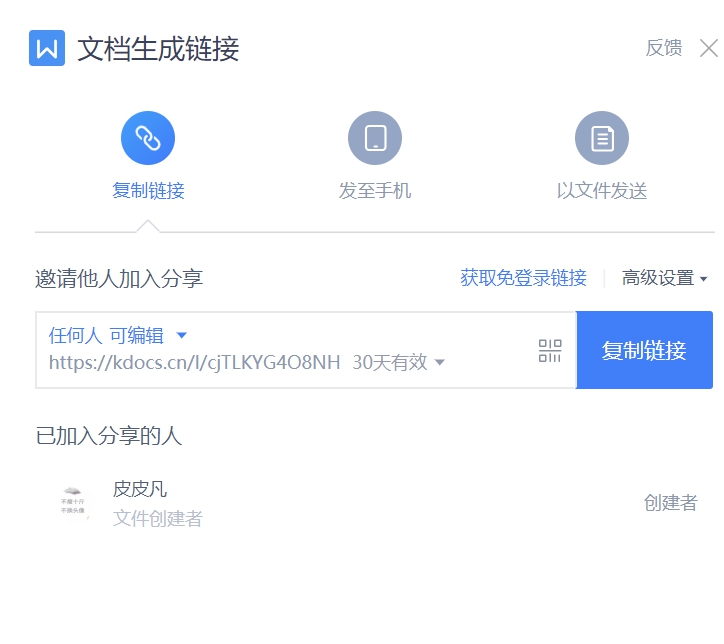
Task: Click the avatar thumbnail of 皮皮凡
Action: coord(72,502)
